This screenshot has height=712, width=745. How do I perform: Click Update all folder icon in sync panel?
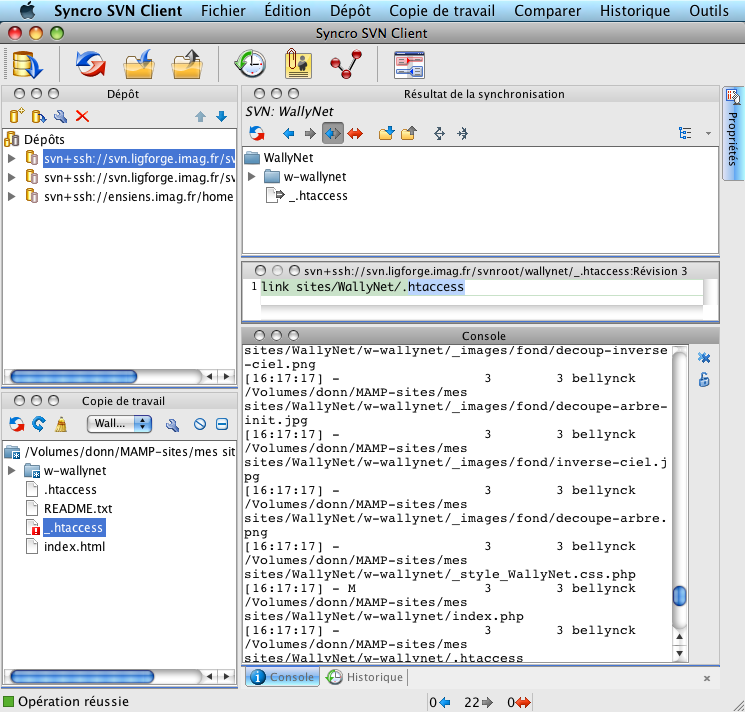tap(386, 133)
